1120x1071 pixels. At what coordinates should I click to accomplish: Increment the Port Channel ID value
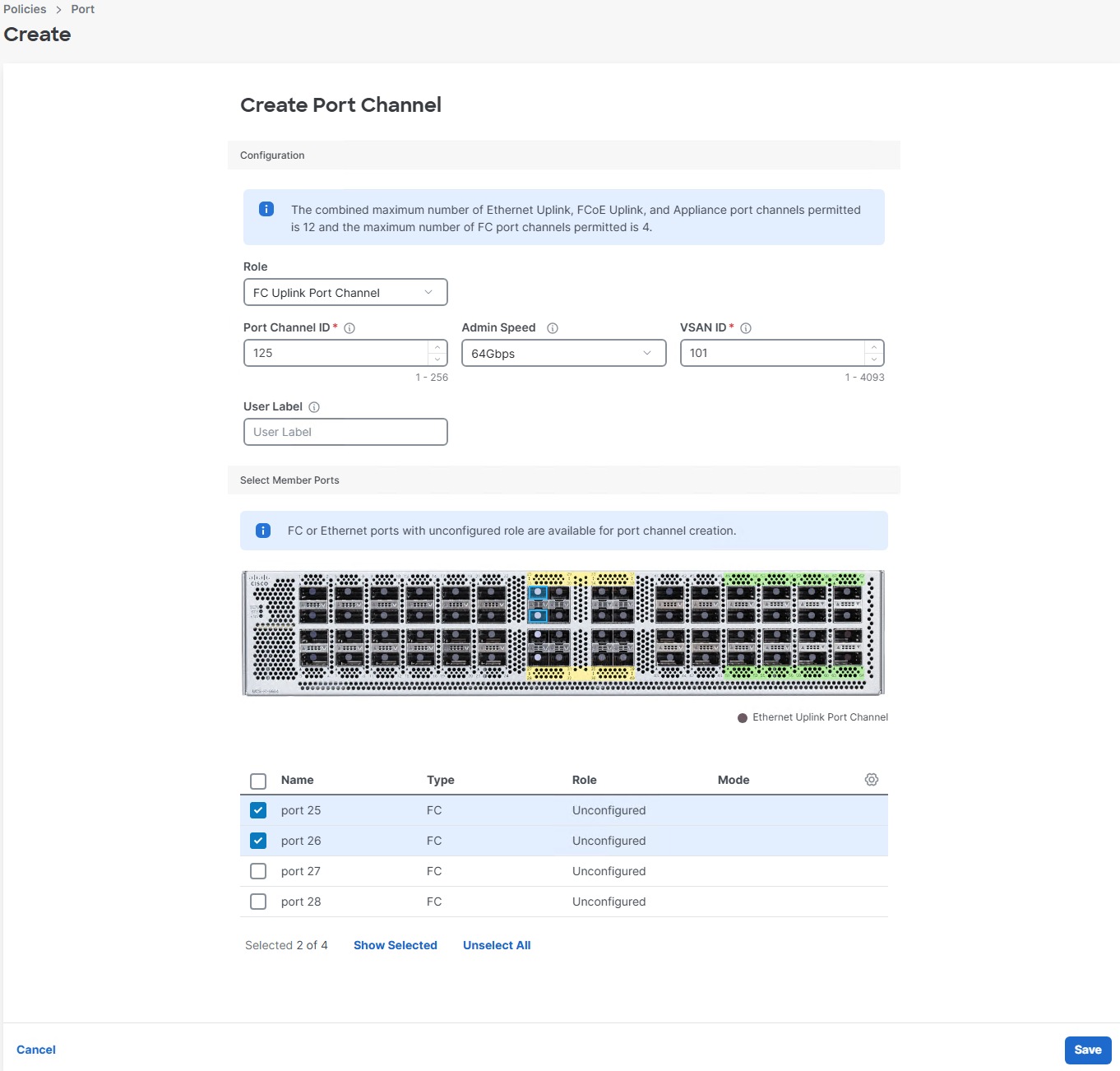[437, 347]
